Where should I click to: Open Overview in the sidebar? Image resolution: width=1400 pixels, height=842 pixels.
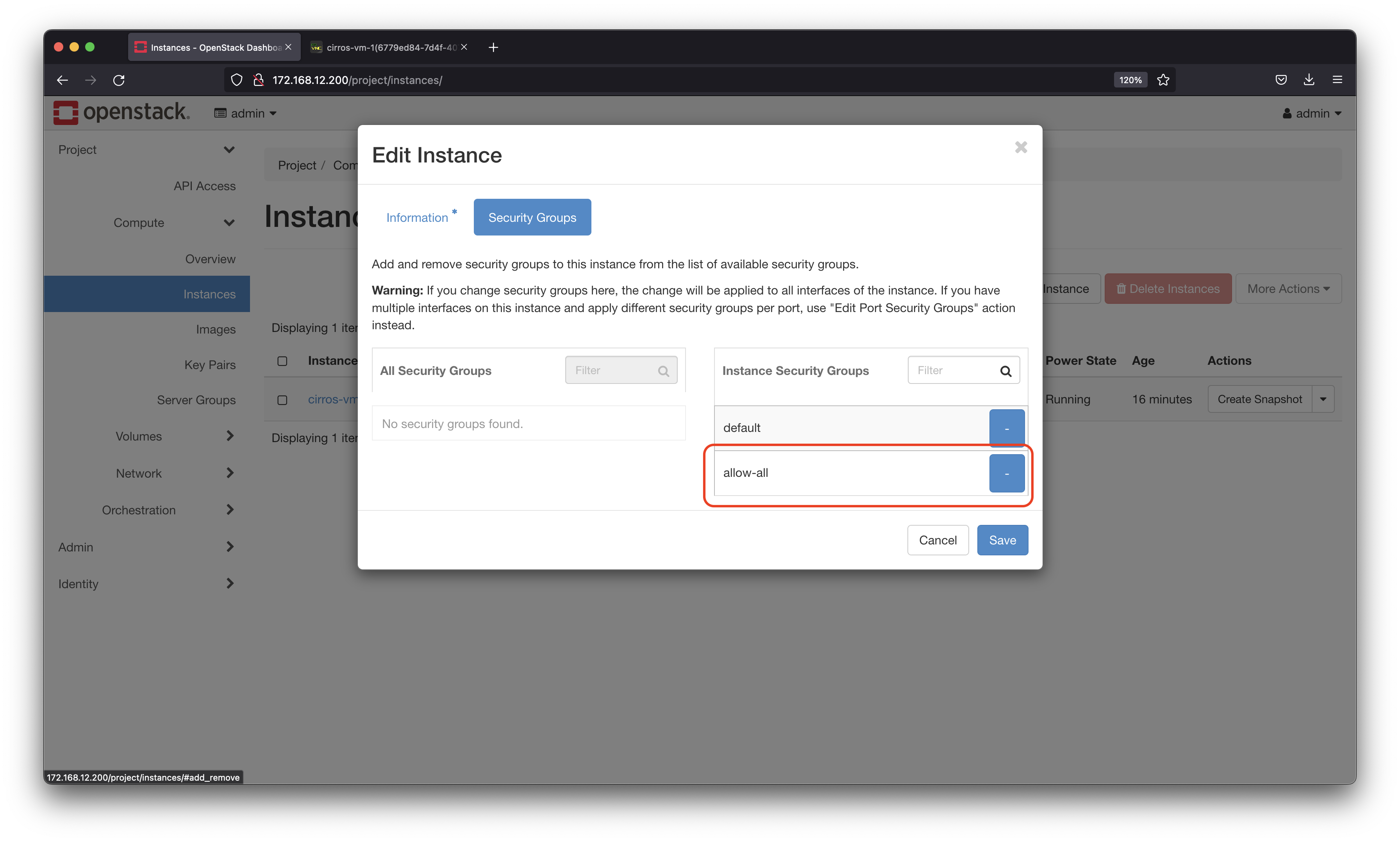point(210,259)
